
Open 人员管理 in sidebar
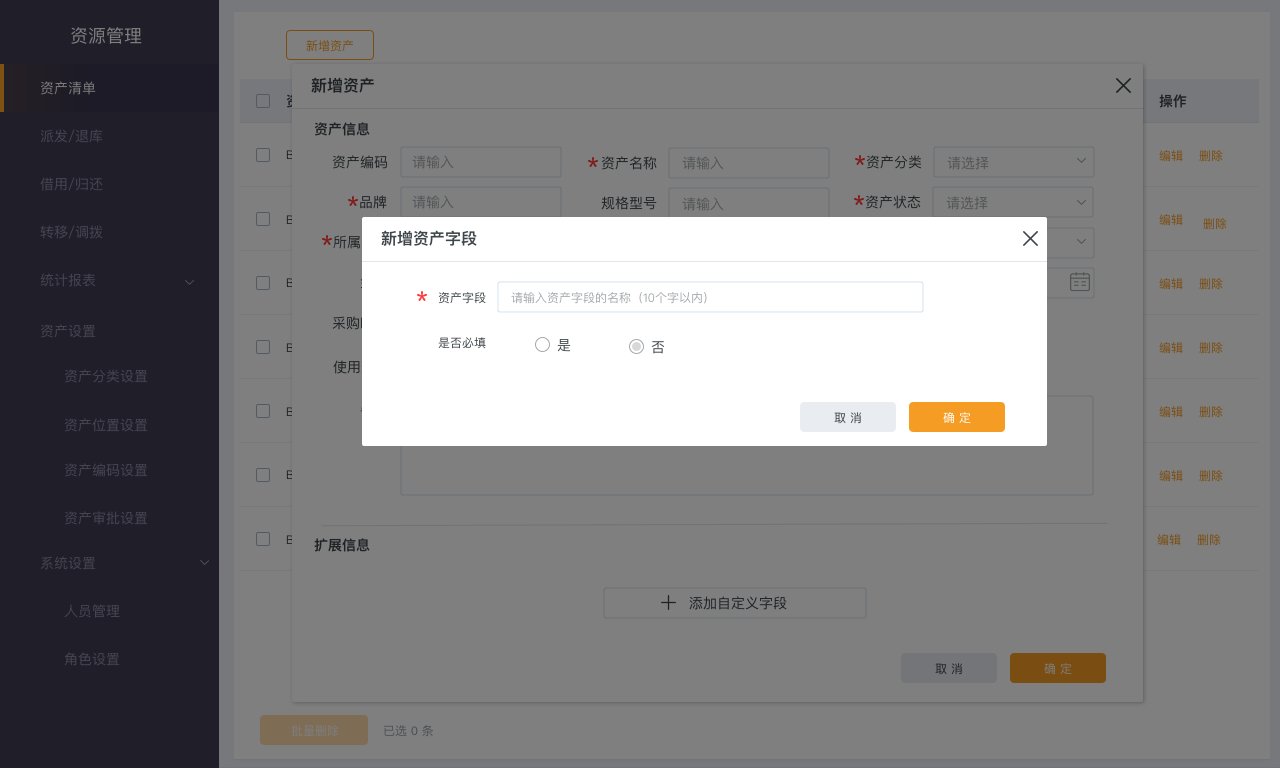[92, 611]
